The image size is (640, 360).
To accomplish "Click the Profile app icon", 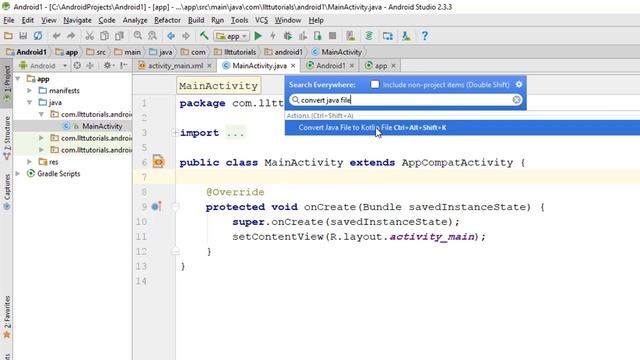I will (302, 36).
